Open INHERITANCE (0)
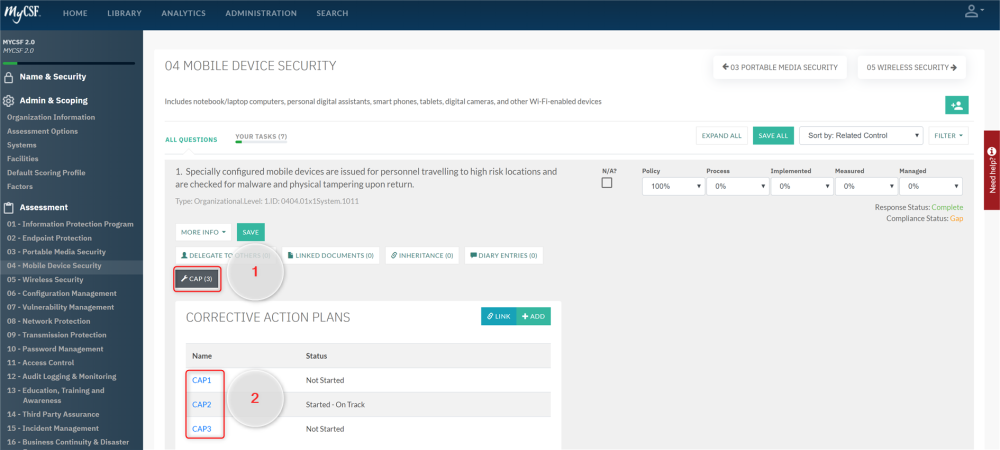This screenshot has width=1000, height=450. point(422,255)
